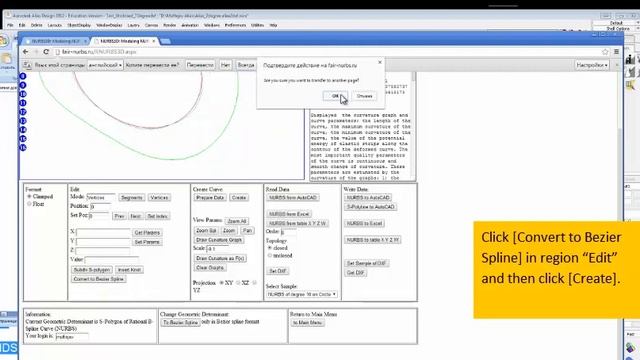This screenshot has height=360, width=640.
Task: Select YZ projection radio button
Action: pyautogui.click(x=254, y=282)
